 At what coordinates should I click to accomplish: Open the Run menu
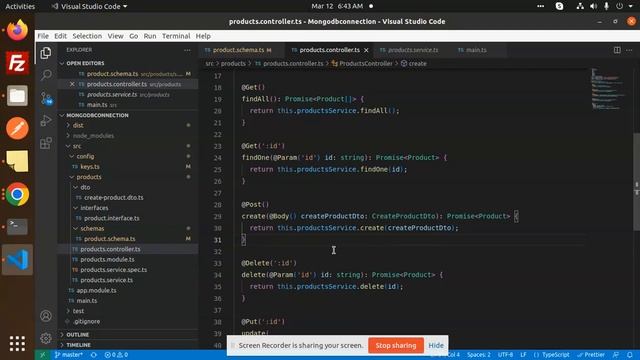click(x=150, y=36)
